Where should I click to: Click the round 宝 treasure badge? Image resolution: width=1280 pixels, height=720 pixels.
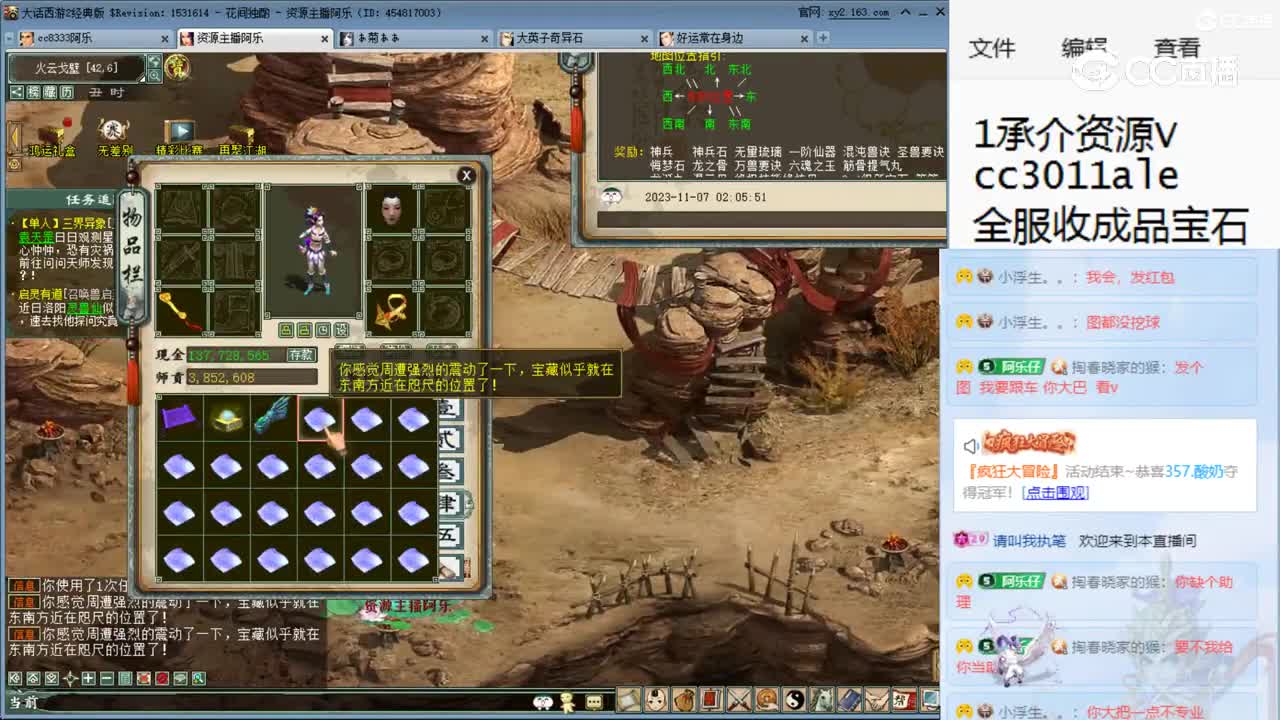[x=177, y=68]
